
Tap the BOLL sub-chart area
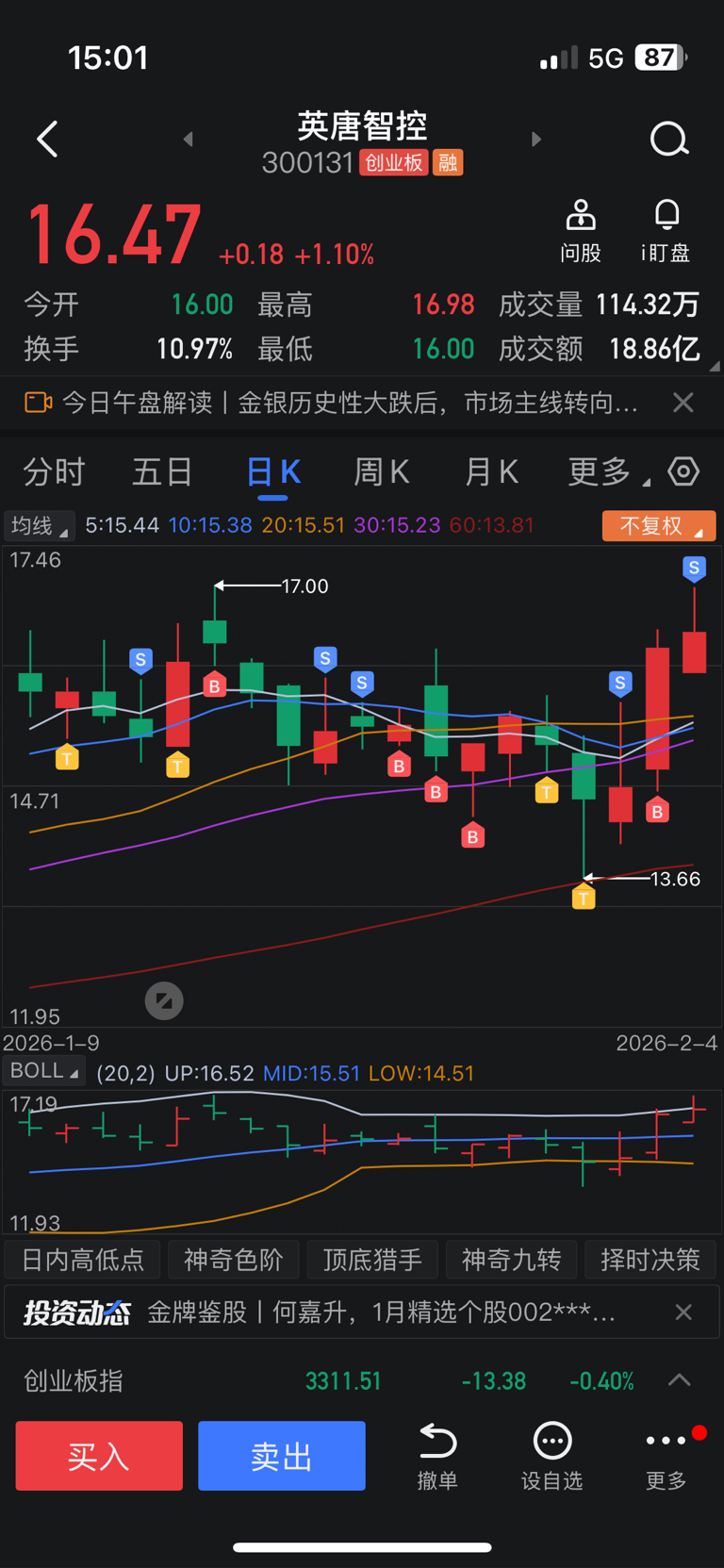[x=362, y=1162]
